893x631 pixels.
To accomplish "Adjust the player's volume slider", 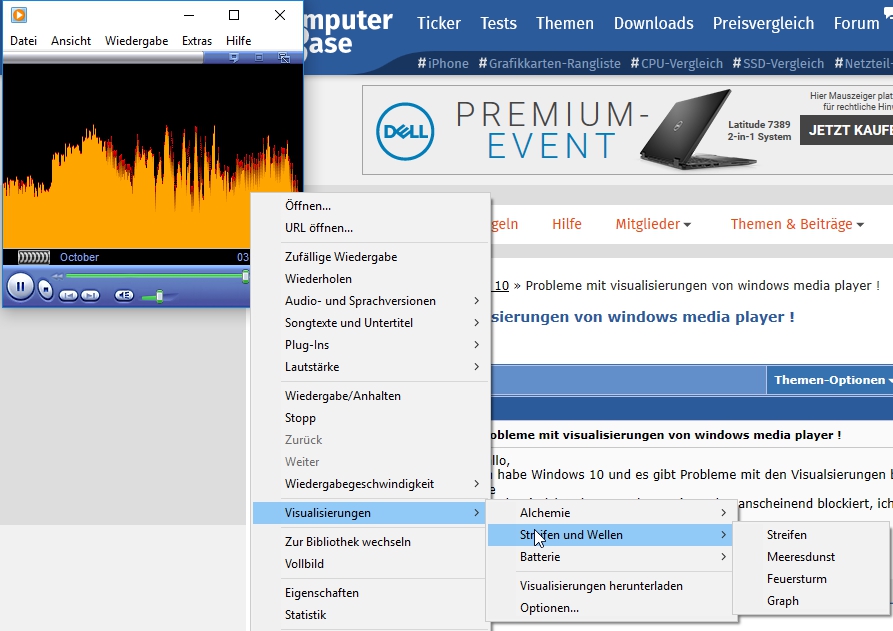I will [x=159, y=296].
